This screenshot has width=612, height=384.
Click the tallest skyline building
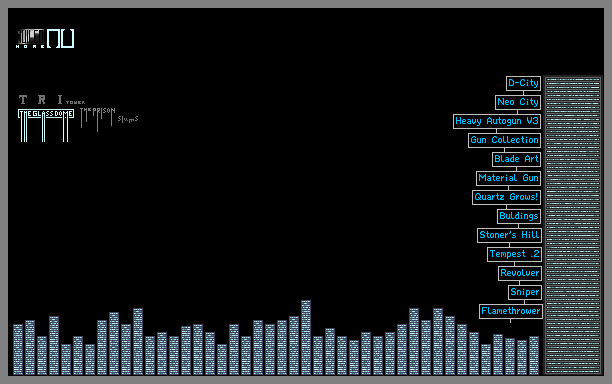[306, 338]
